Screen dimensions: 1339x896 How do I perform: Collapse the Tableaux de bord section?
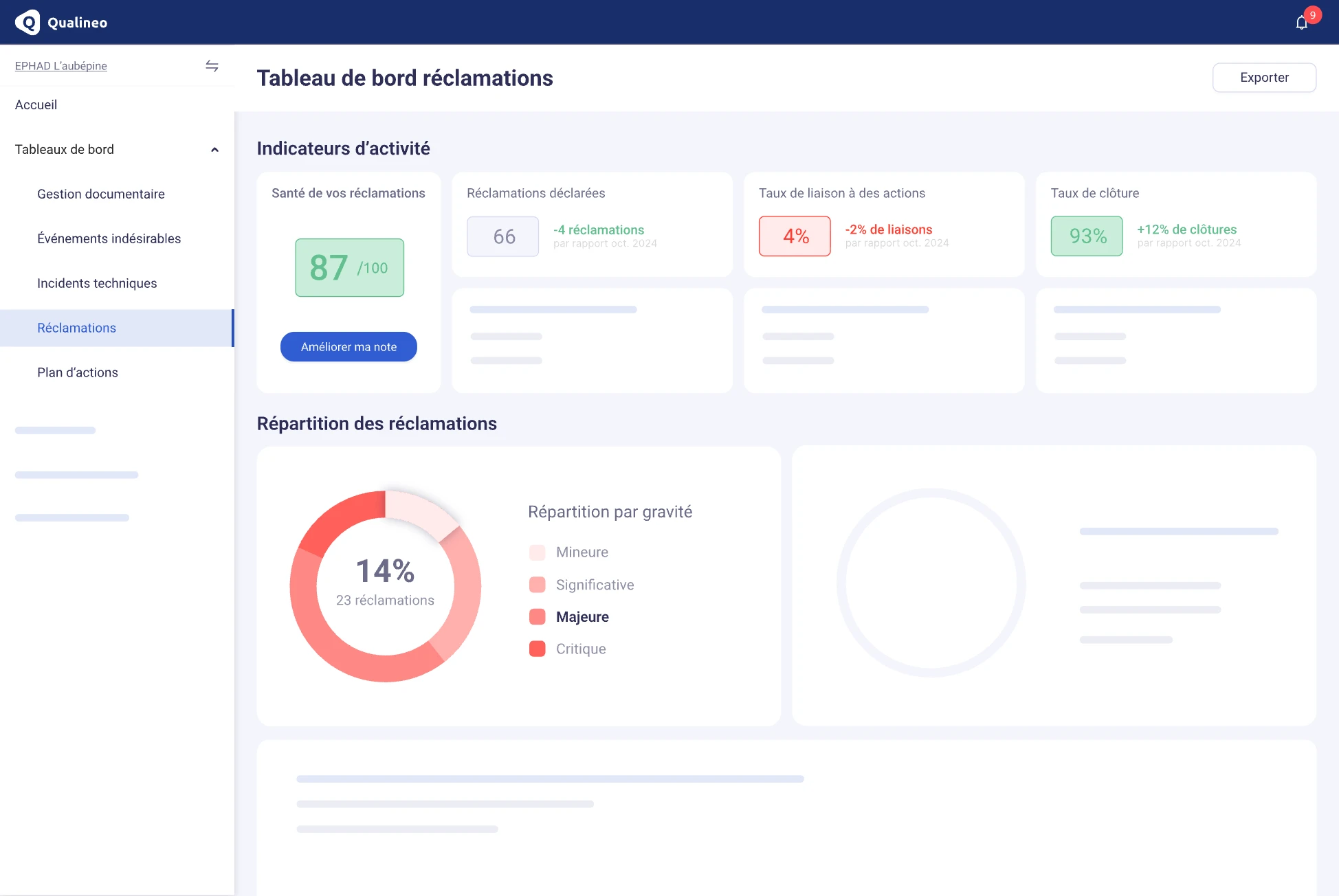point(214,150)
